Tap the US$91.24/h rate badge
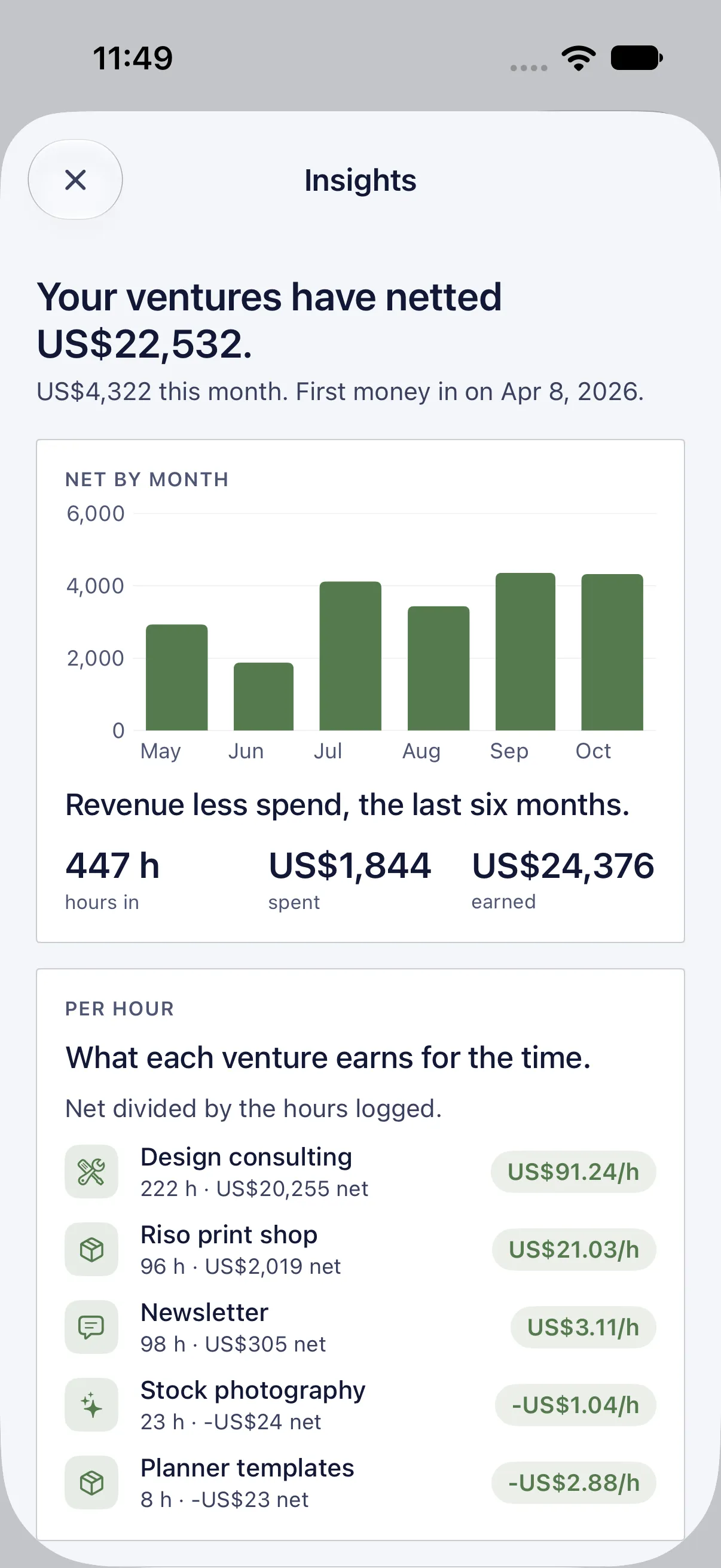The width and height of the screenshot is (721, 1568). pyautogui.click(x=573, y=1172)
